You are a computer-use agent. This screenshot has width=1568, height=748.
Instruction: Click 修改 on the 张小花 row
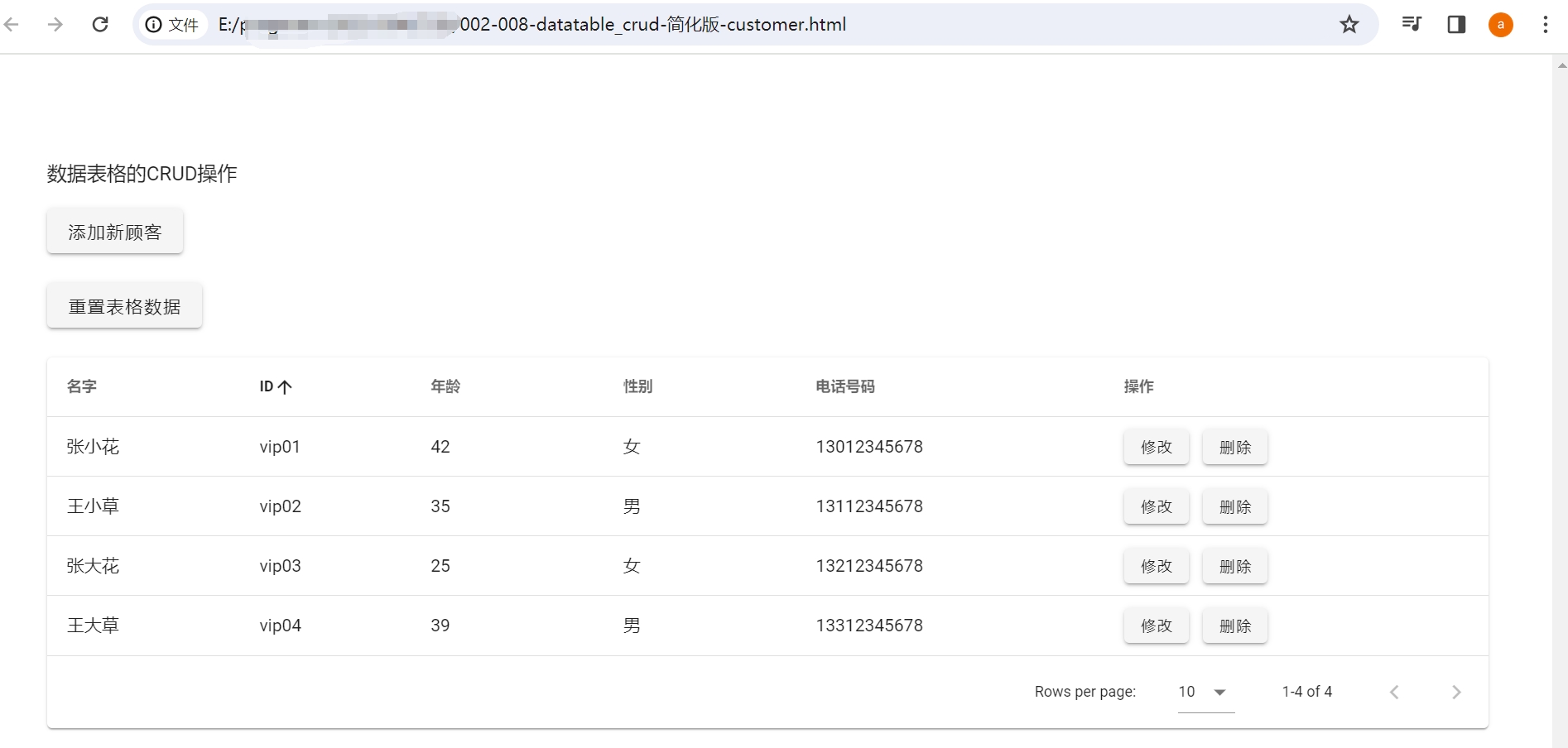(1156, 447)
